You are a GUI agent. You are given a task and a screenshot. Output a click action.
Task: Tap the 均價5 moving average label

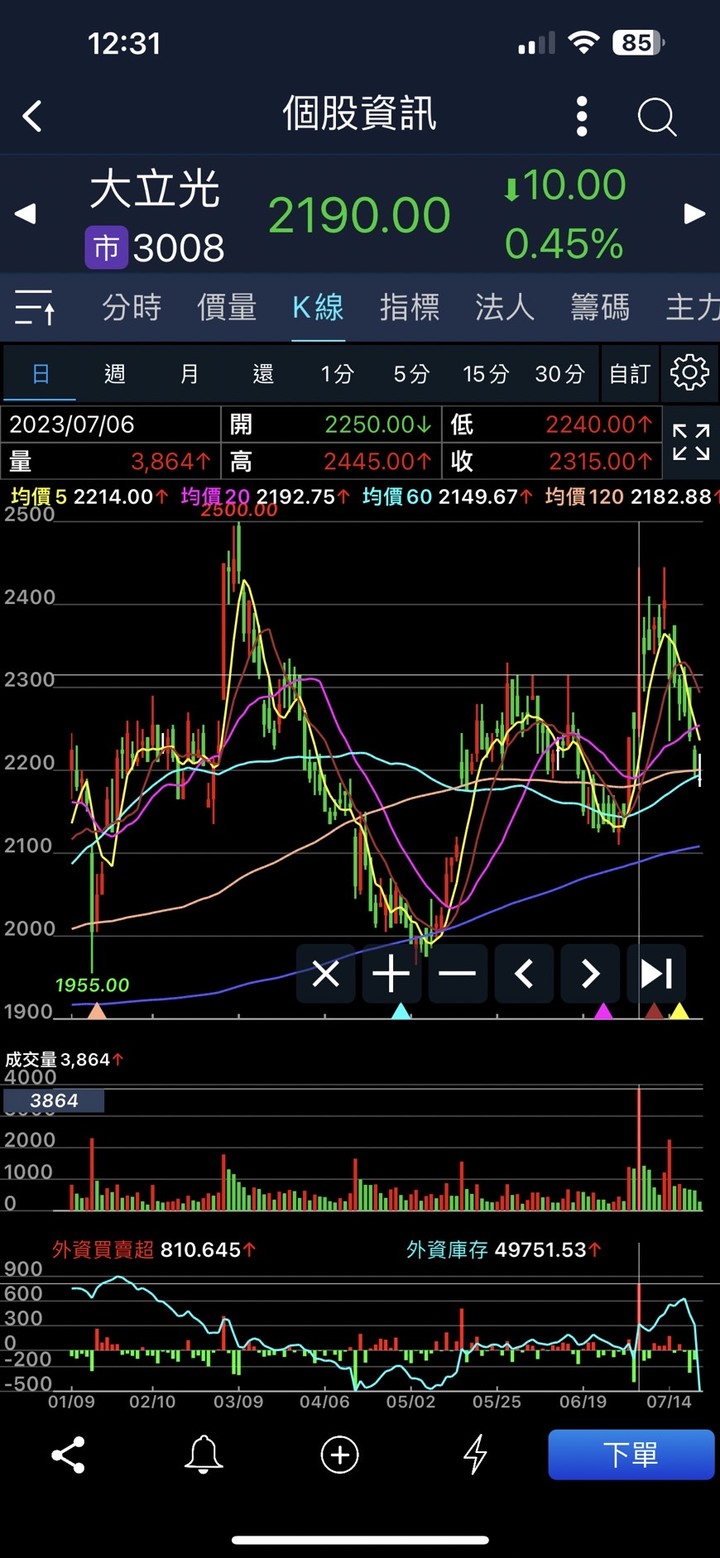pyautogui.click(x=38, y=496)
